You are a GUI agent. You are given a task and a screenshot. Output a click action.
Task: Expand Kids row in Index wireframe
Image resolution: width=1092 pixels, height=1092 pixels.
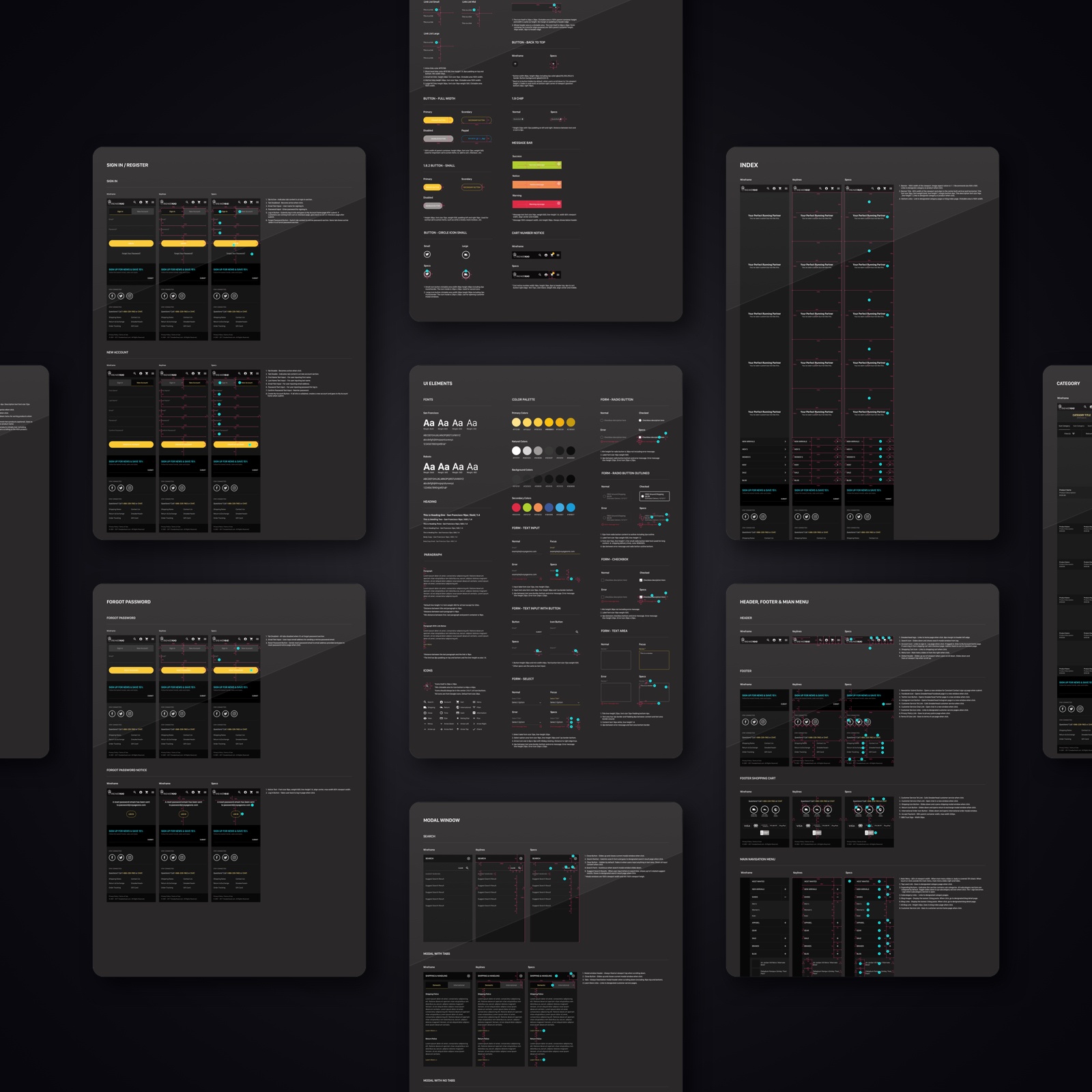764,465
